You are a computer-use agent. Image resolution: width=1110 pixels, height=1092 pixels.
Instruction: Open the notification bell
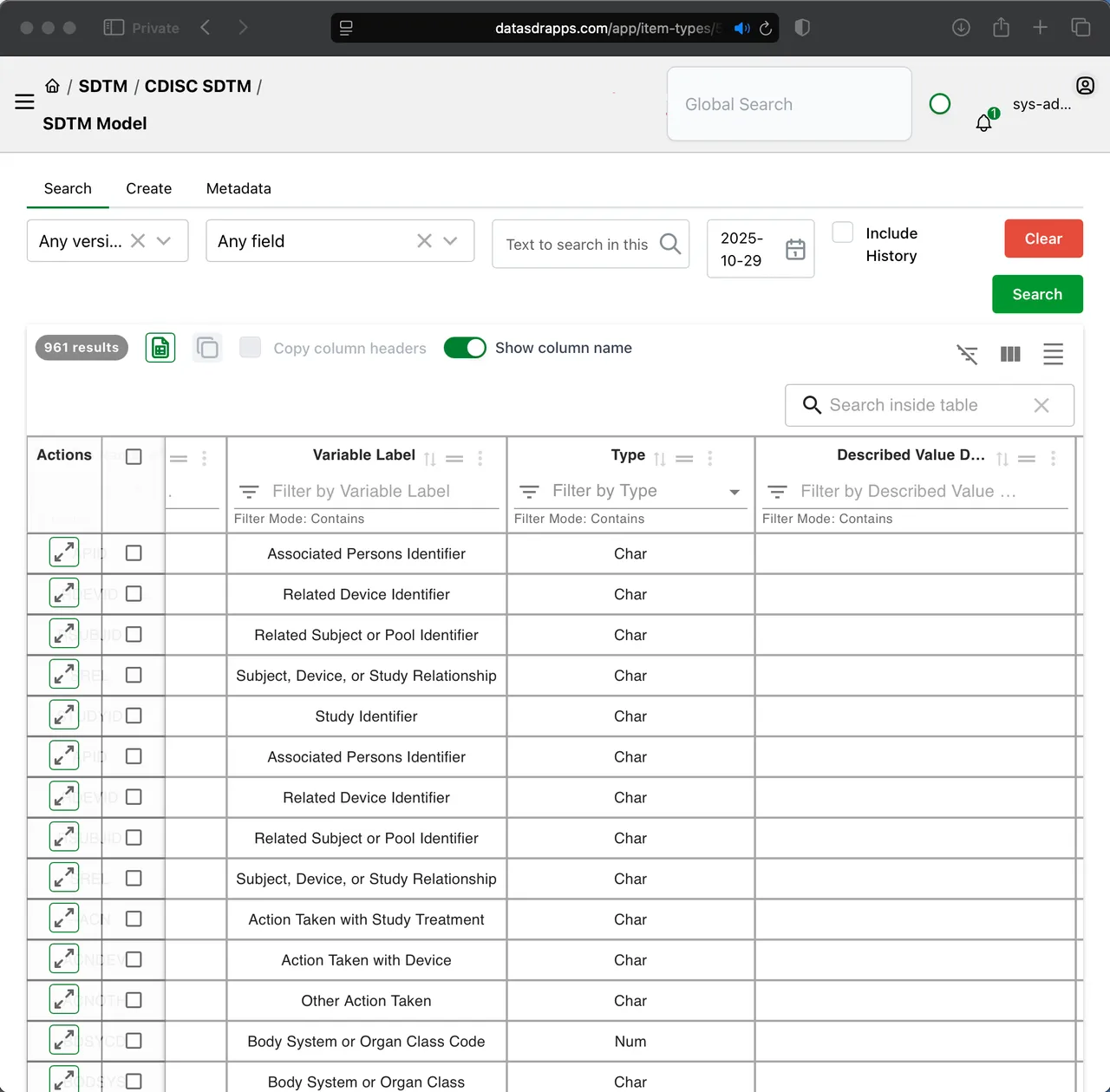(983, 122)
